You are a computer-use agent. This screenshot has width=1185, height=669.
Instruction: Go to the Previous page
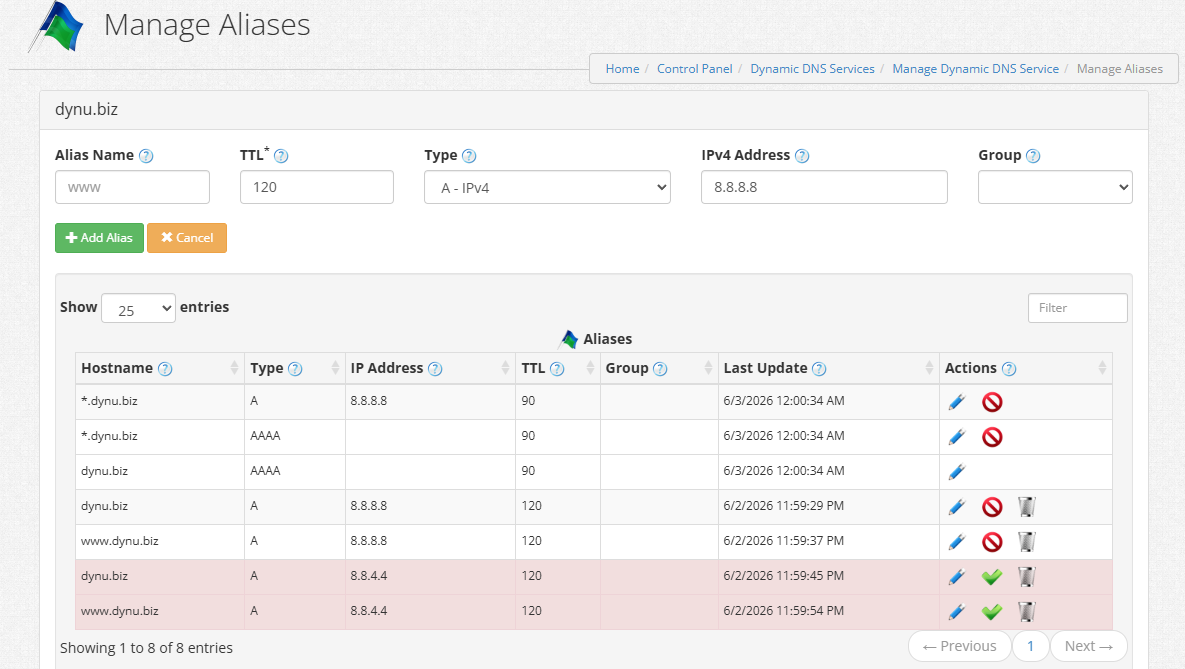960,646
